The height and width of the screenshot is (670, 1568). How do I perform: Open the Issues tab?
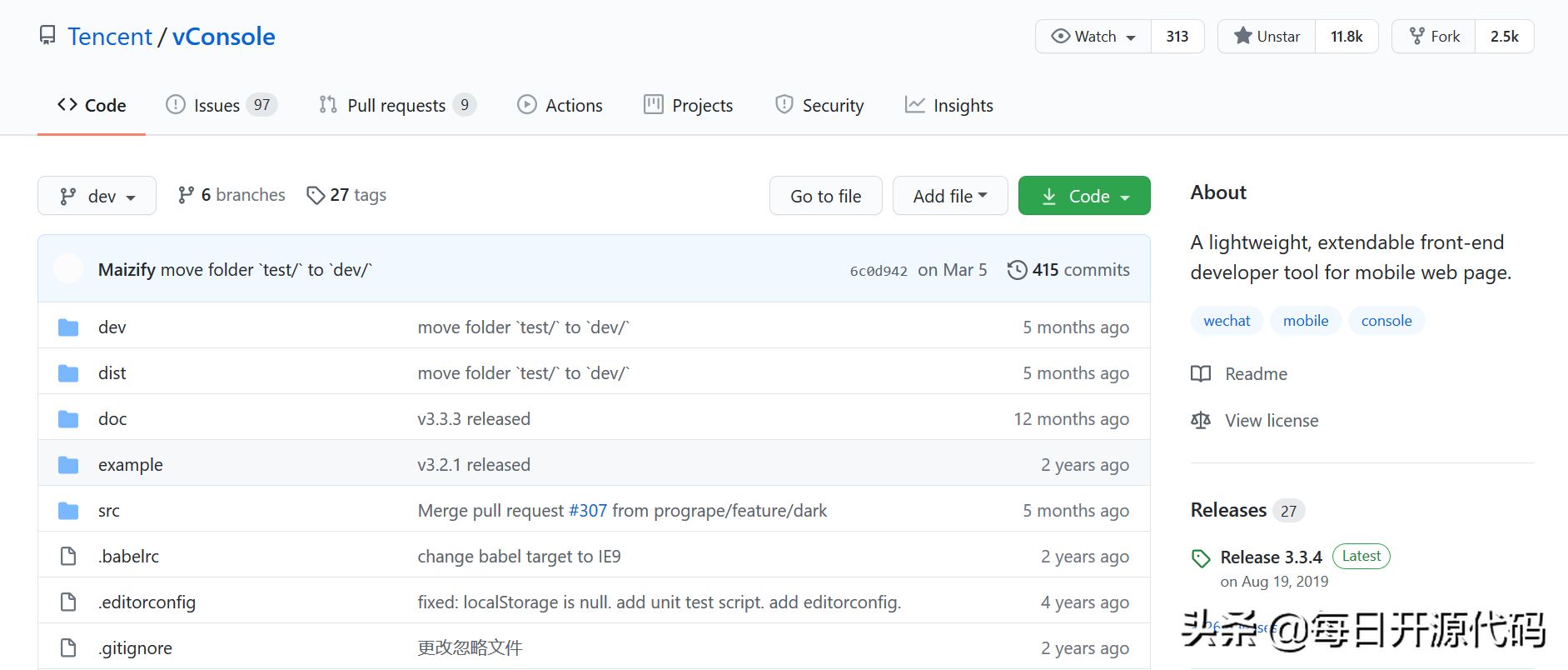tap(222, 105)
